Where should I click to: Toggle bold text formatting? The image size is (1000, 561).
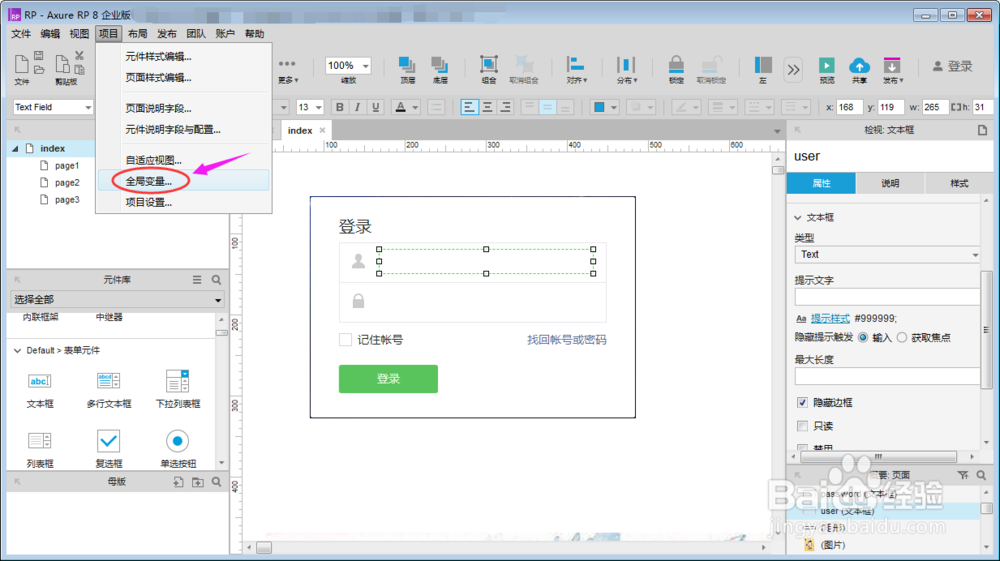pyautogui.click(x=339, y=107)
